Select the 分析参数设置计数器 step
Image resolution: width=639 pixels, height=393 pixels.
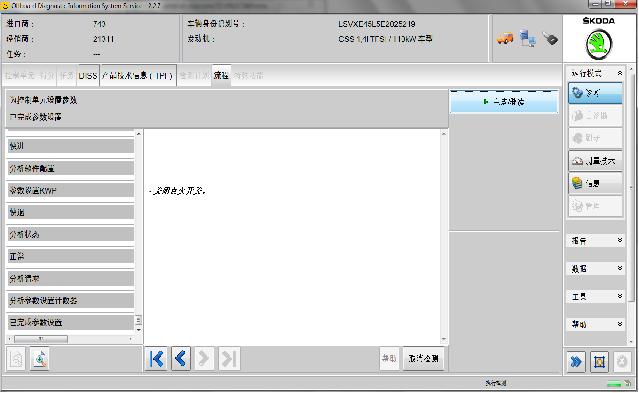coord(71,300)
